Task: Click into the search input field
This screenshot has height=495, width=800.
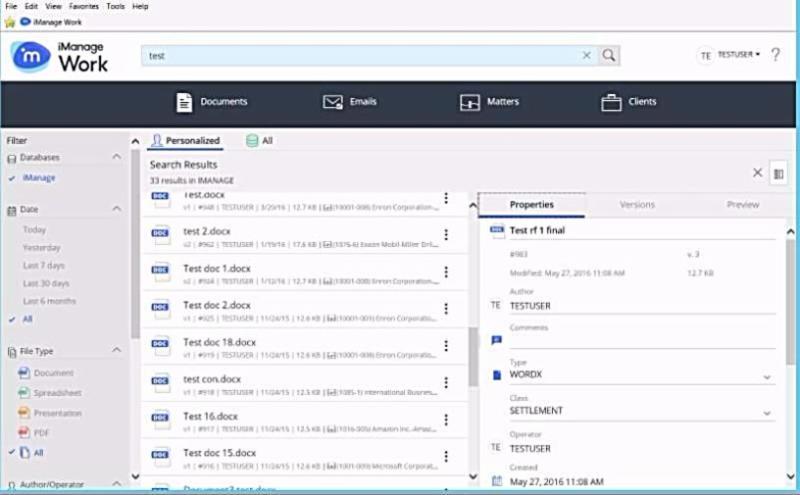Action: click(x=360, y=56)
